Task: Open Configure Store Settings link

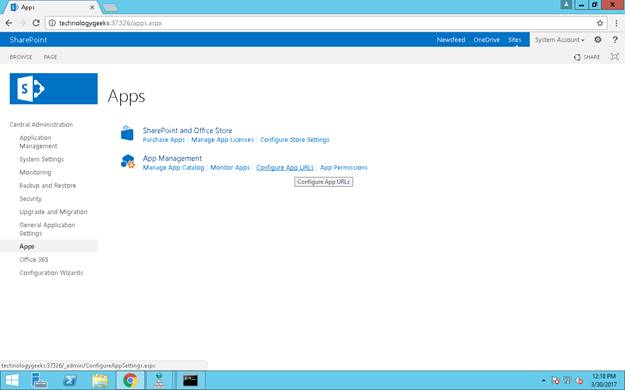Action: point(295,140)
